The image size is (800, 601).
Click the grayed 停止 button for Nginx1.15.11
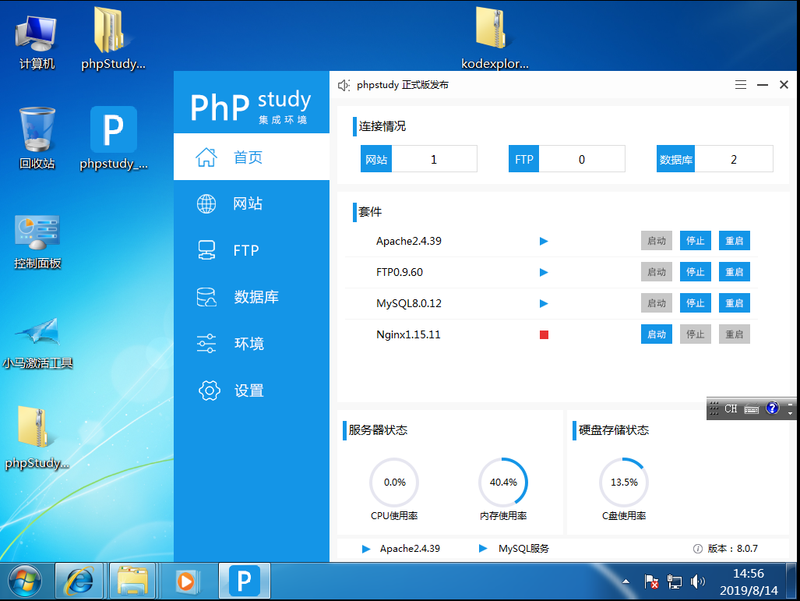click(695, 334)
